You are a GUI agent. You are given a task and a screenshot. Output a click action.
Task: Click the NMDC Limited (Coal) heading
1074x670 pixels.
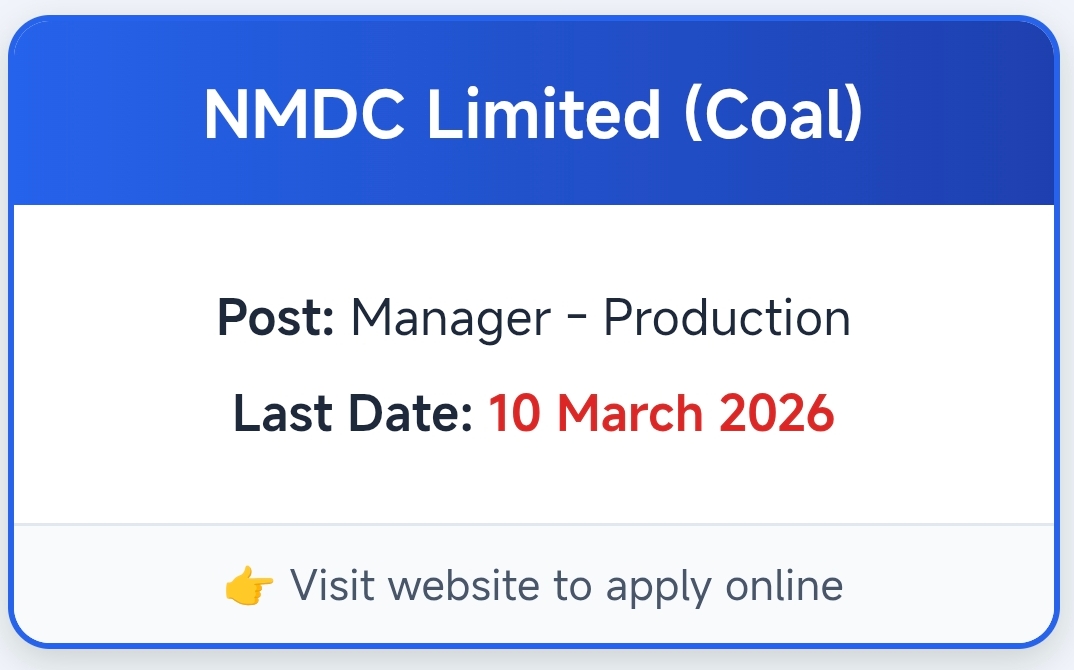click(533, 114)
